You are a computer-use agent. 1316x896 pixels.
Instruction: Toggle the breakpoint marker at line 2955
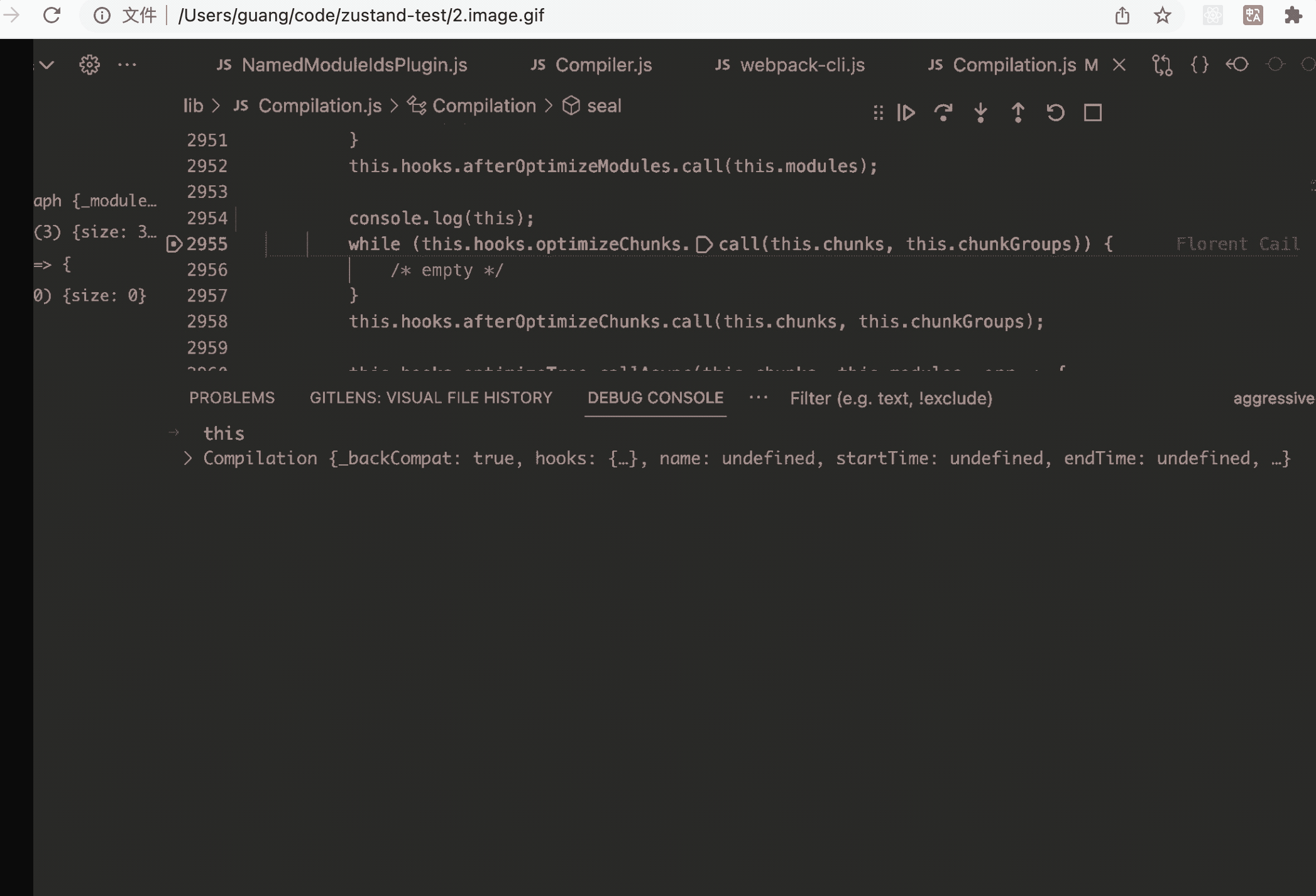(174, 244)
